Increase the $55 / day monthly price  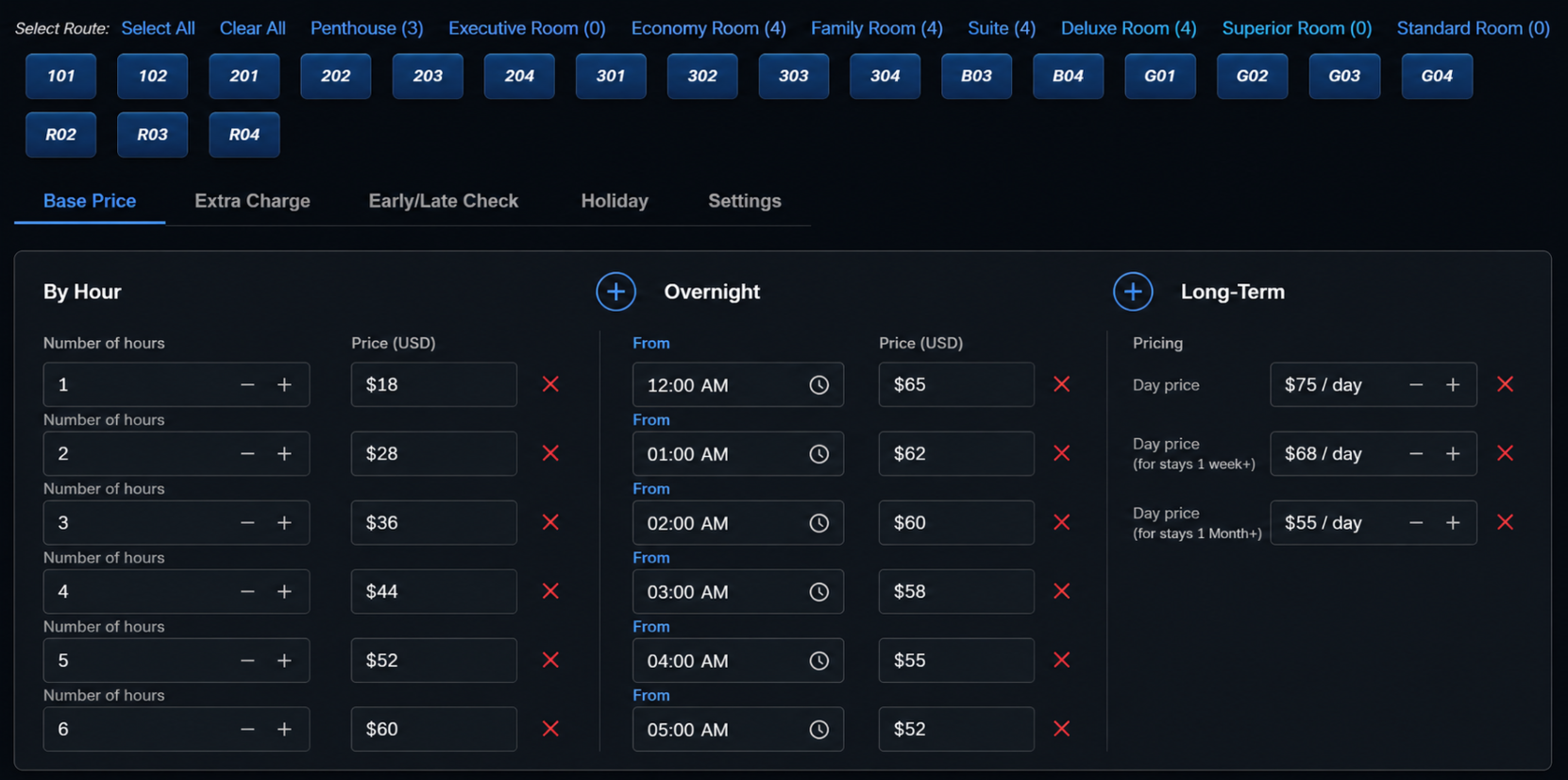click(x=1453, y=522)
